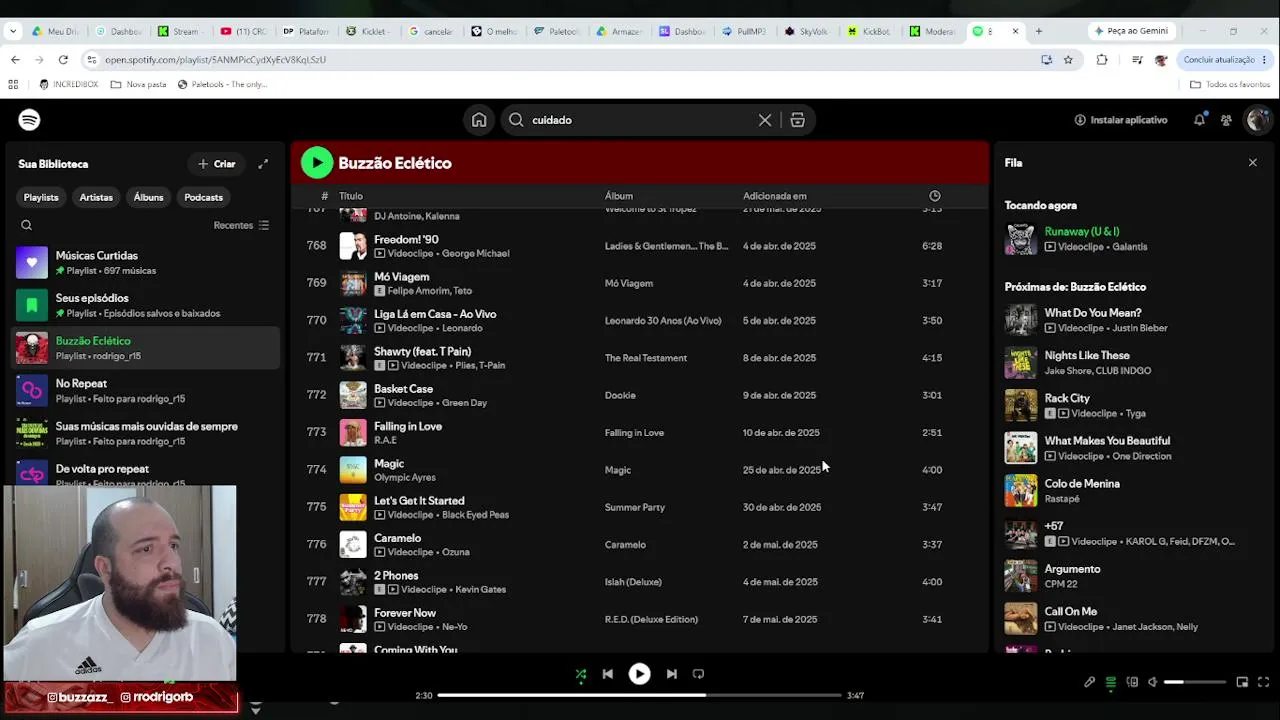1280x720 pixels.
Task: Play the Buzzão Eclético playlist
Action: [x=317, y=163]
